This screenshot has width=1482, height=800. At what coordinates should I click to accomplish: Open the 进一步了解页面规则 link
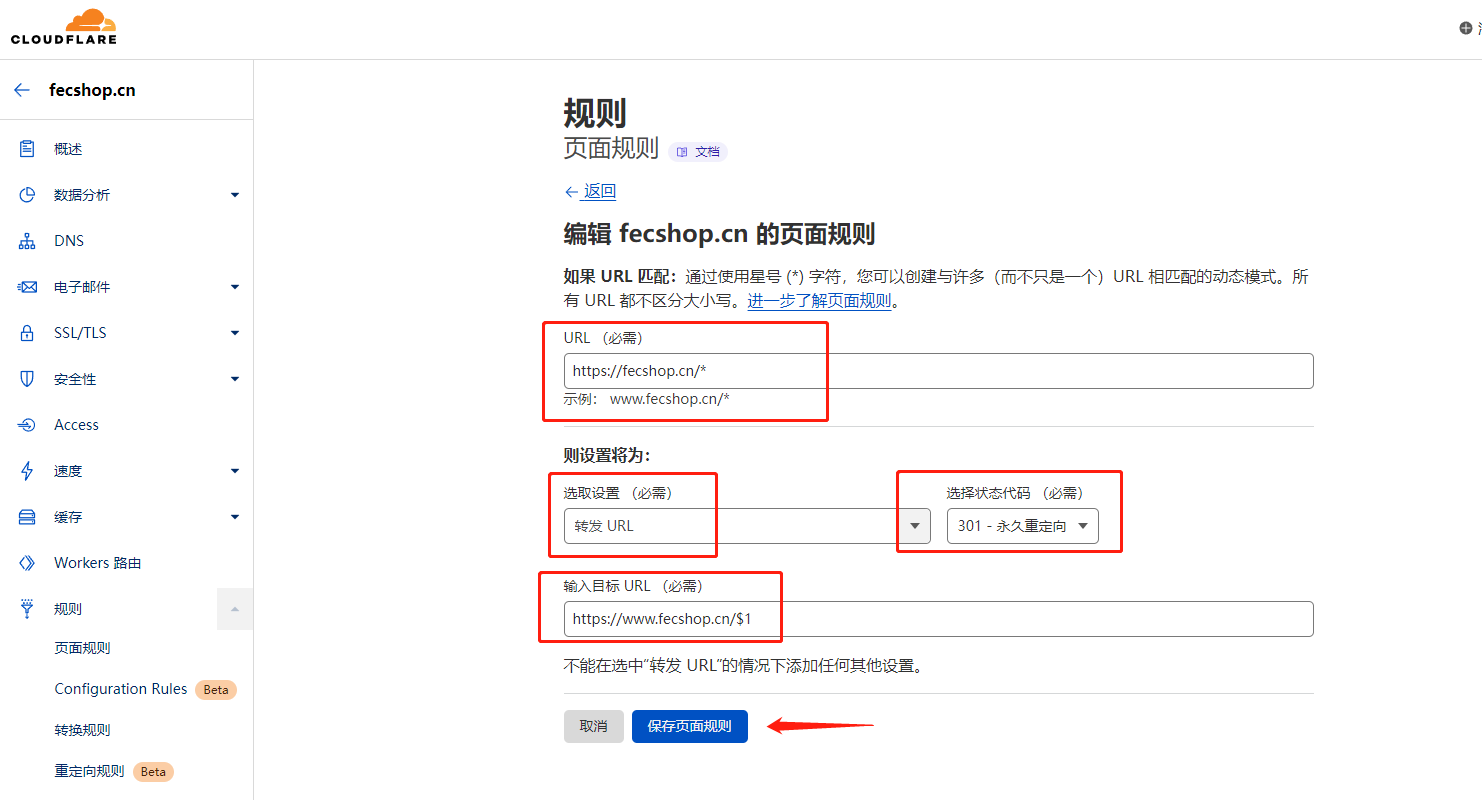click(x=819, y=300)
